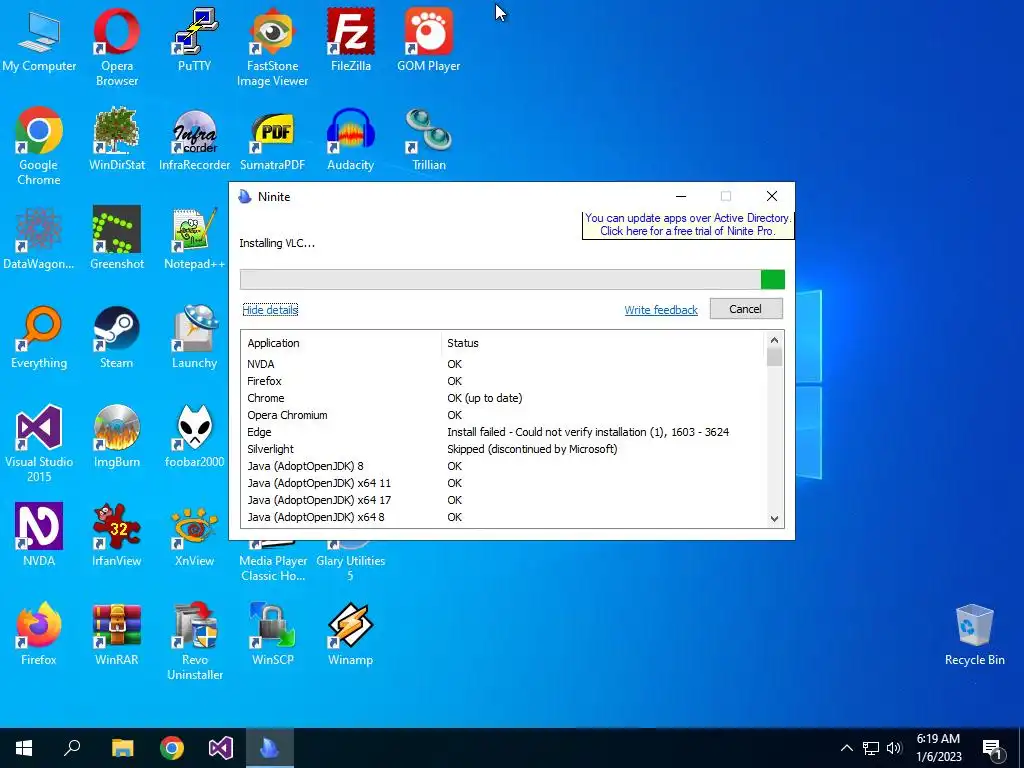Image resolution: width=1024 pixels, height=768 pixels.
Task: Select Java (AdoptOpenJDK) x64 17 row
Action: point(503,500)
